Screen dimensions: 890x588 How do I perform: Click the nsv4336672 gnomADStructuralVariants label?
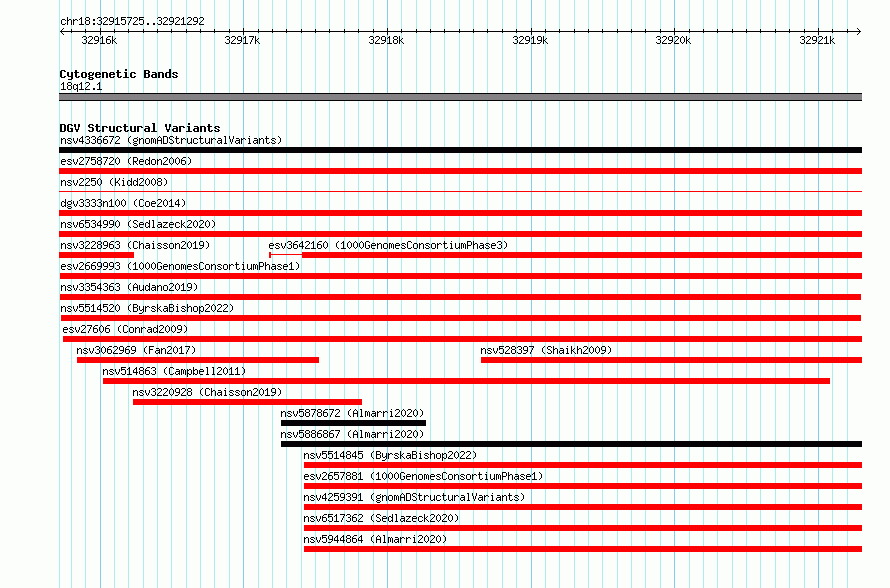click(x=171, y=140)
